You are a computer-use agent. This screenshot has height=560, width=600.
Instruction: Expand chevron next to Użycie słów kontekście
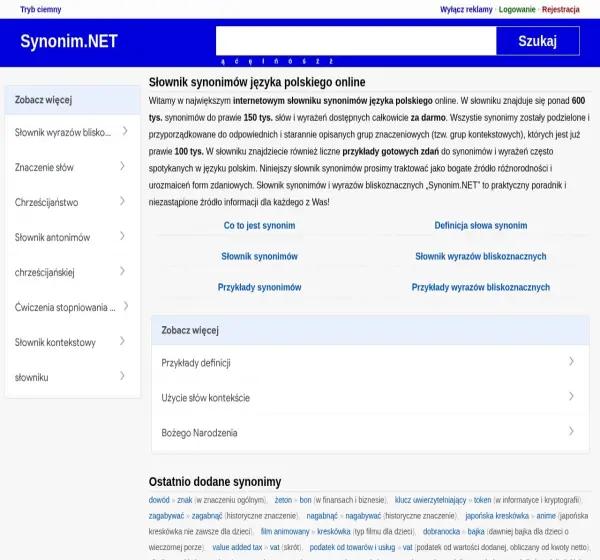pyautogui.click(x=571, y=396)
